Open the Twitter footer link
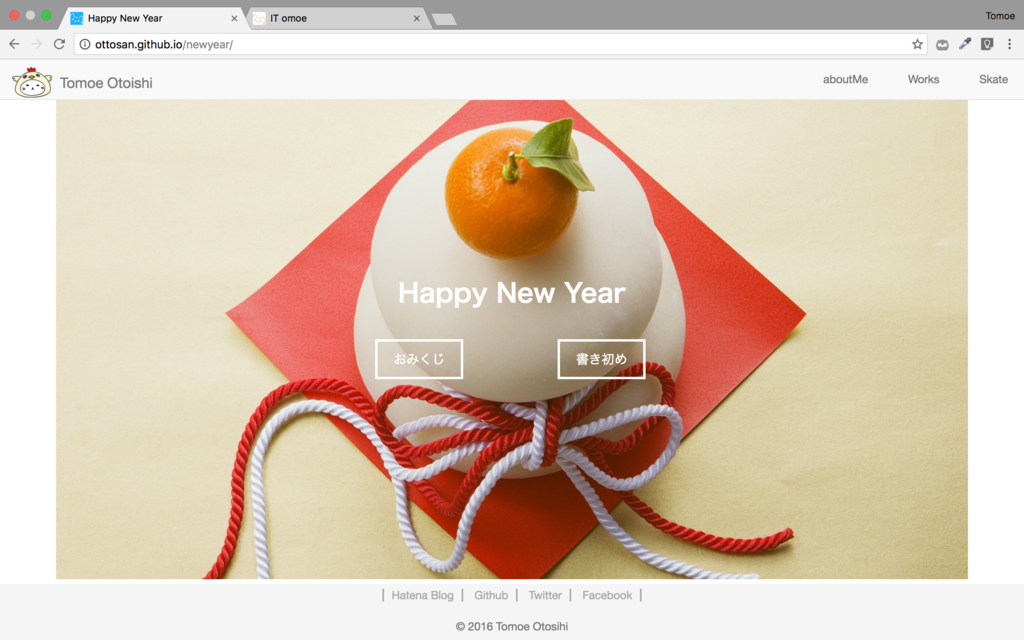Image resolution: width=1024 pixels, height=640 pixels. point(545,595)
